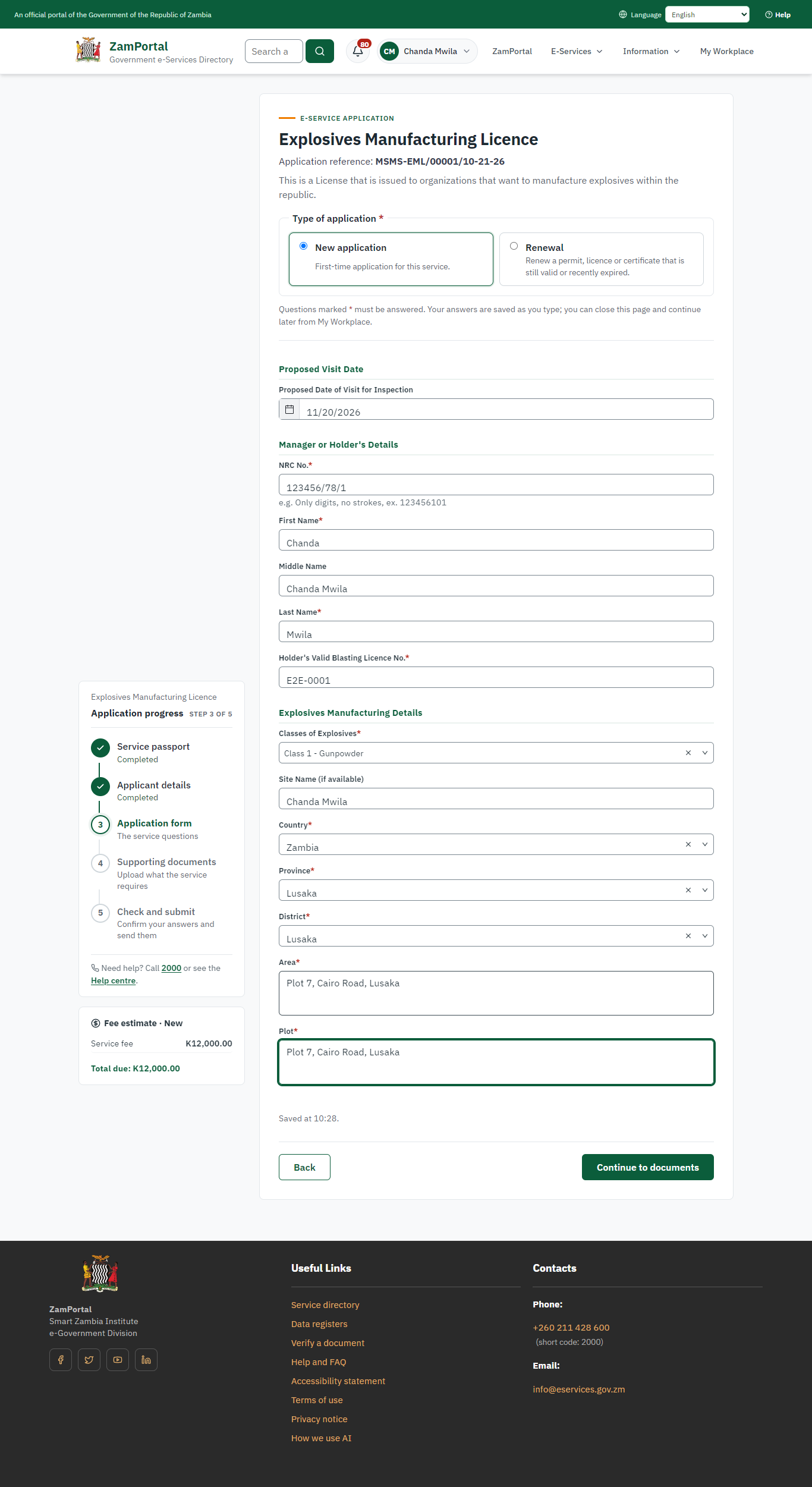Open the Twitter icon in footer
The height and width of the screenshot is (1487, 812).
click(x=89, y=1360)
